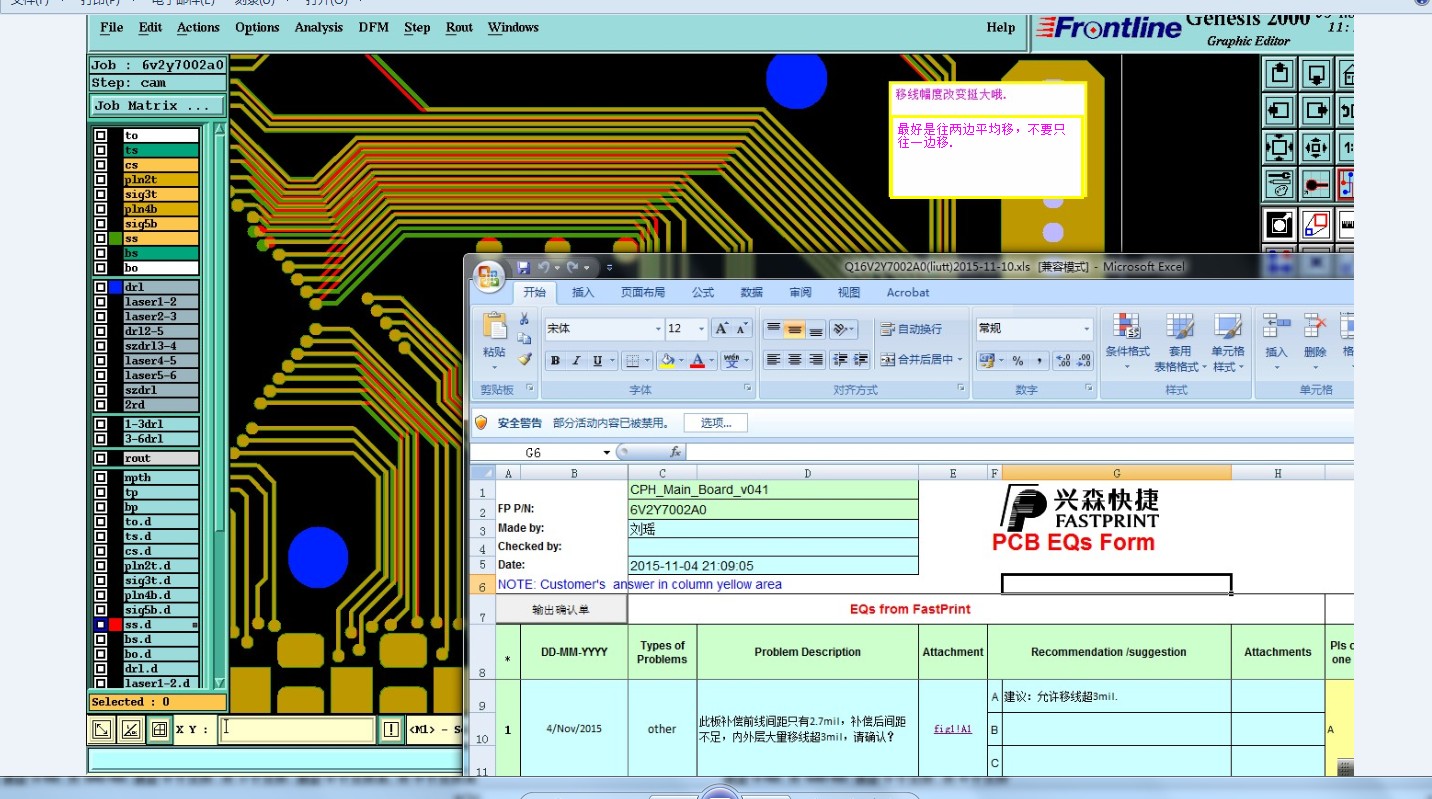Click the Format Painter brush icon
The image size is (1432, 799).
click(x=524, y=359)
